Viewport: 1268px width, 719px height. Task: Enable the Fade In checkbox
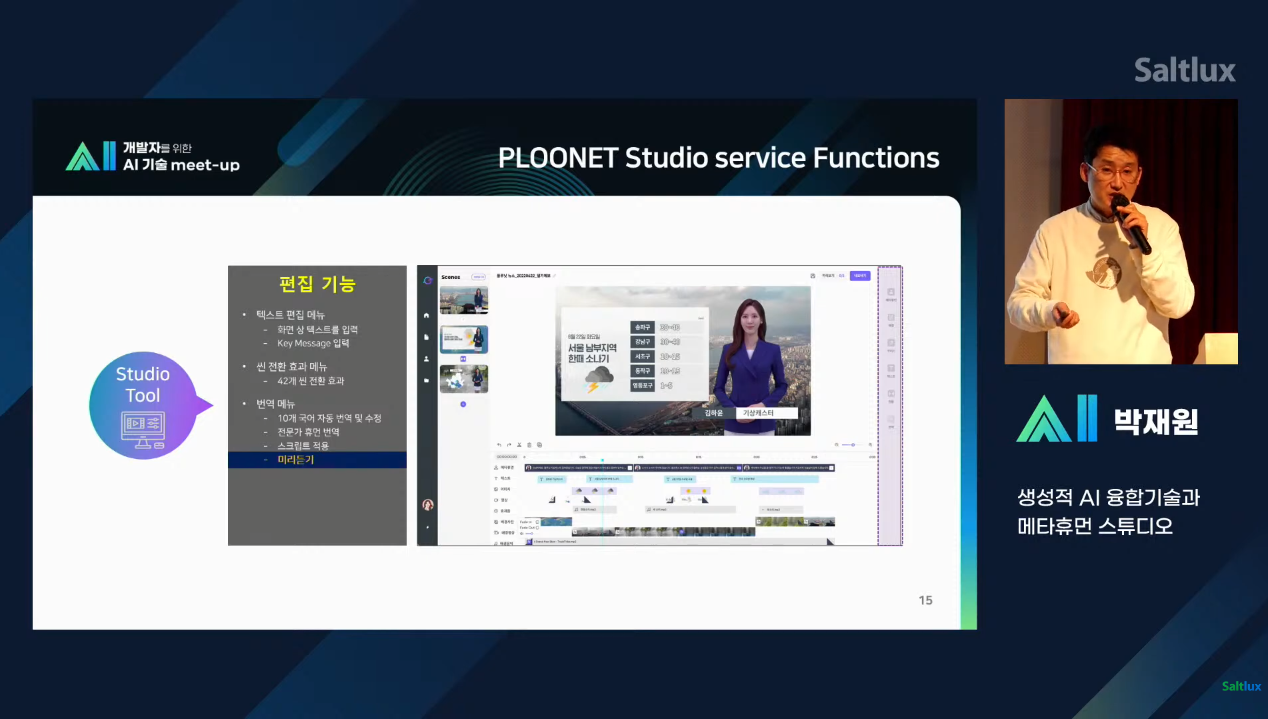[x=537, y=522]
